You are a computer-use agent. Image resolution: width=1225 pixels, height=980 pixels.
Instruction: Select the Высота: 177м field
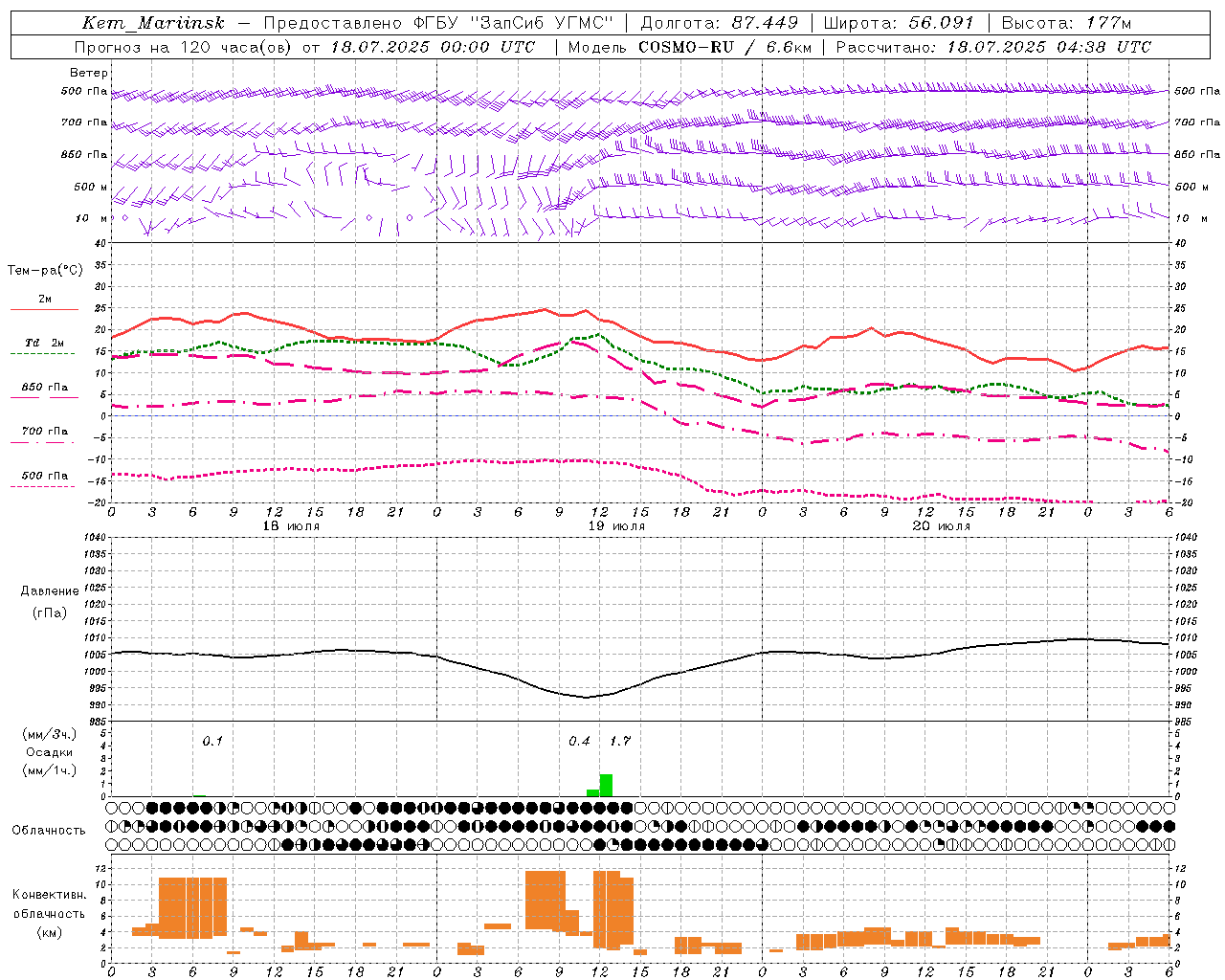1067,23
